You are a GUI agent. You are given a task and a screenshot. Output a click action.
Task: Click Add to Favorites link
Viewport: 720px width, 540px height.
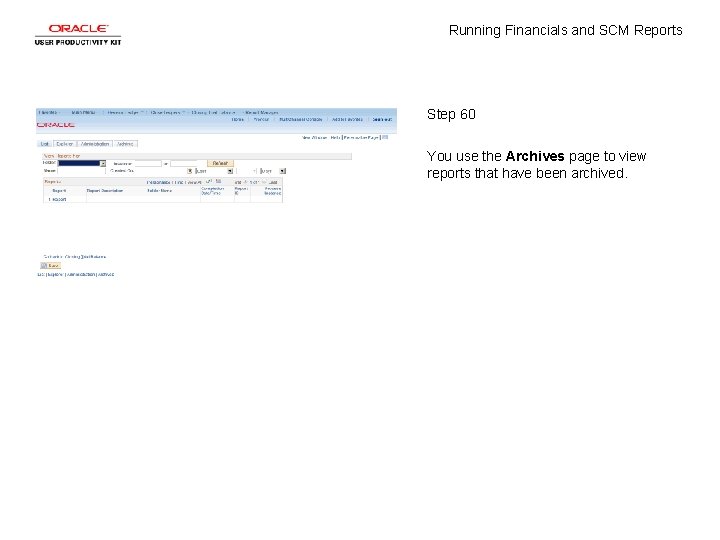(347, 119)
